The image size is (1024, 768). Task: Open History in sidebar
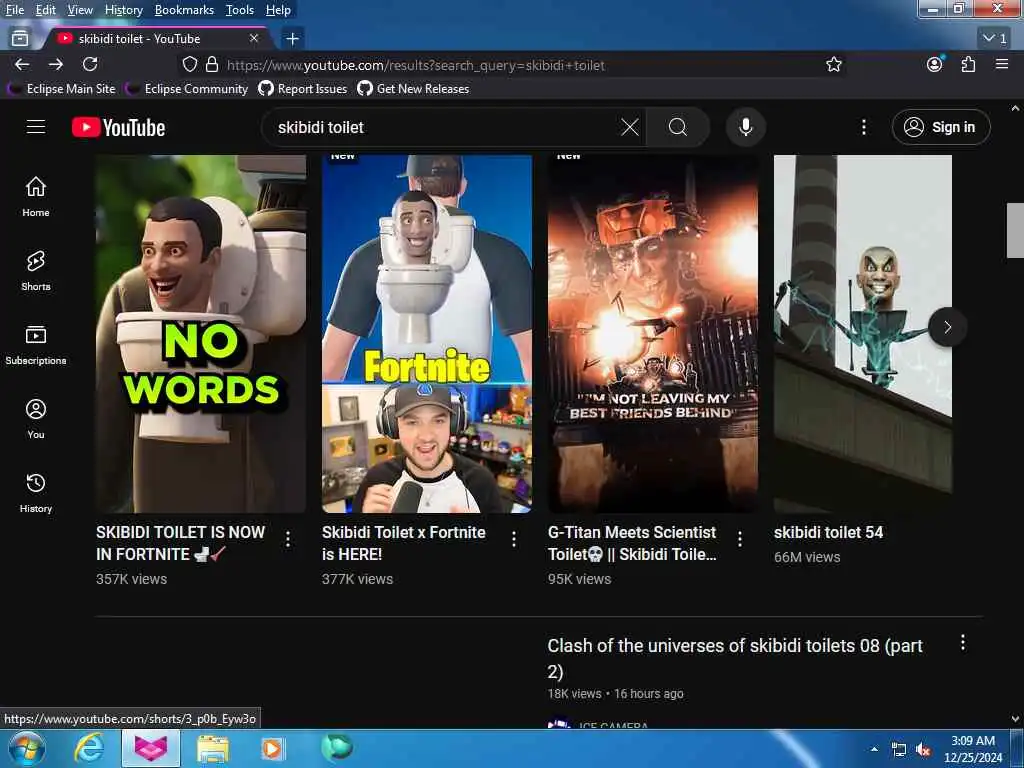[35, 492]
